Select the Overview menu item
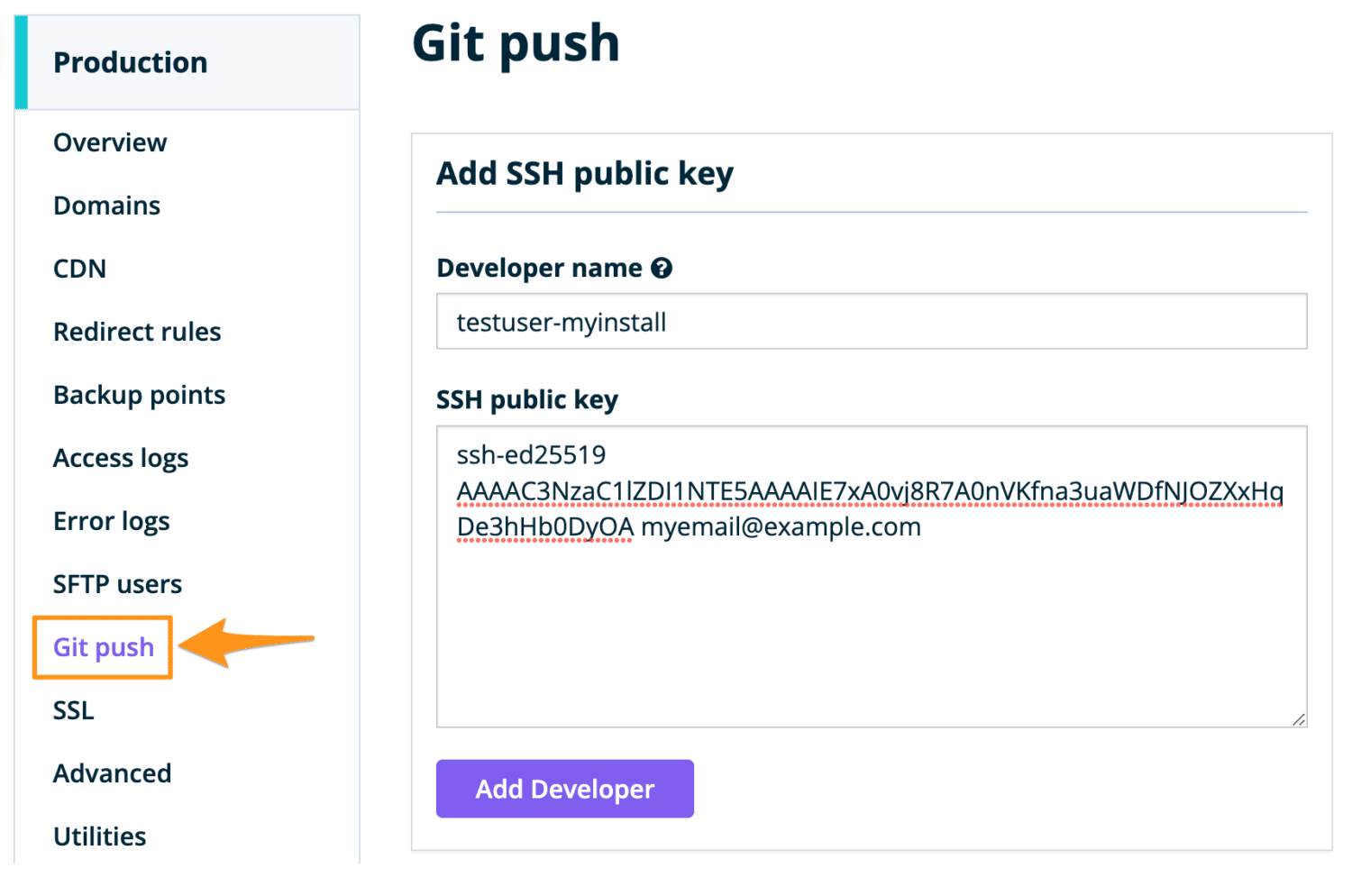This screenshot has height=896, width=1352. [109, 142]
